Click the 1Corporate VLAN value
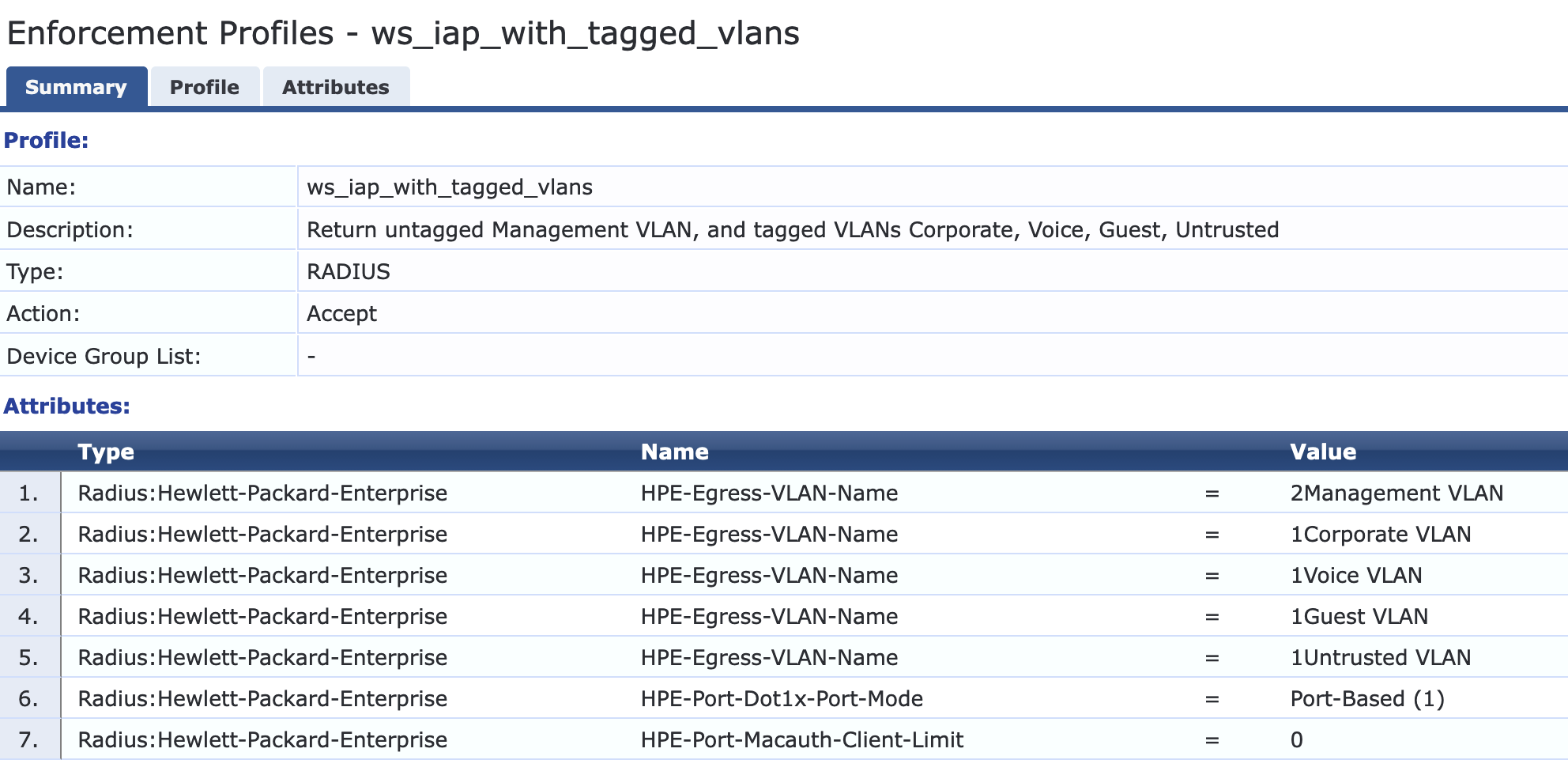The width and height of the screenshot is (1568, 775). 1380,535
